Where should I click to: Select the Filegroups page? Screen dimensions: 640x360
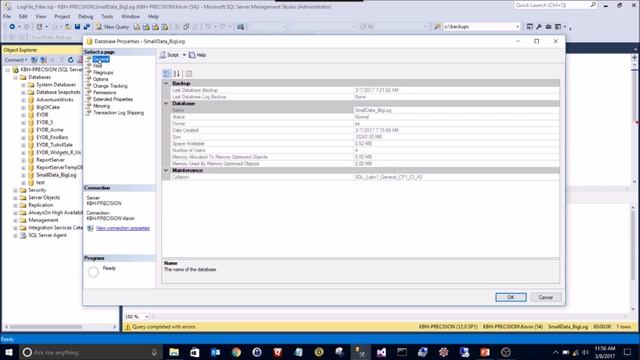(x=103, y=72)
